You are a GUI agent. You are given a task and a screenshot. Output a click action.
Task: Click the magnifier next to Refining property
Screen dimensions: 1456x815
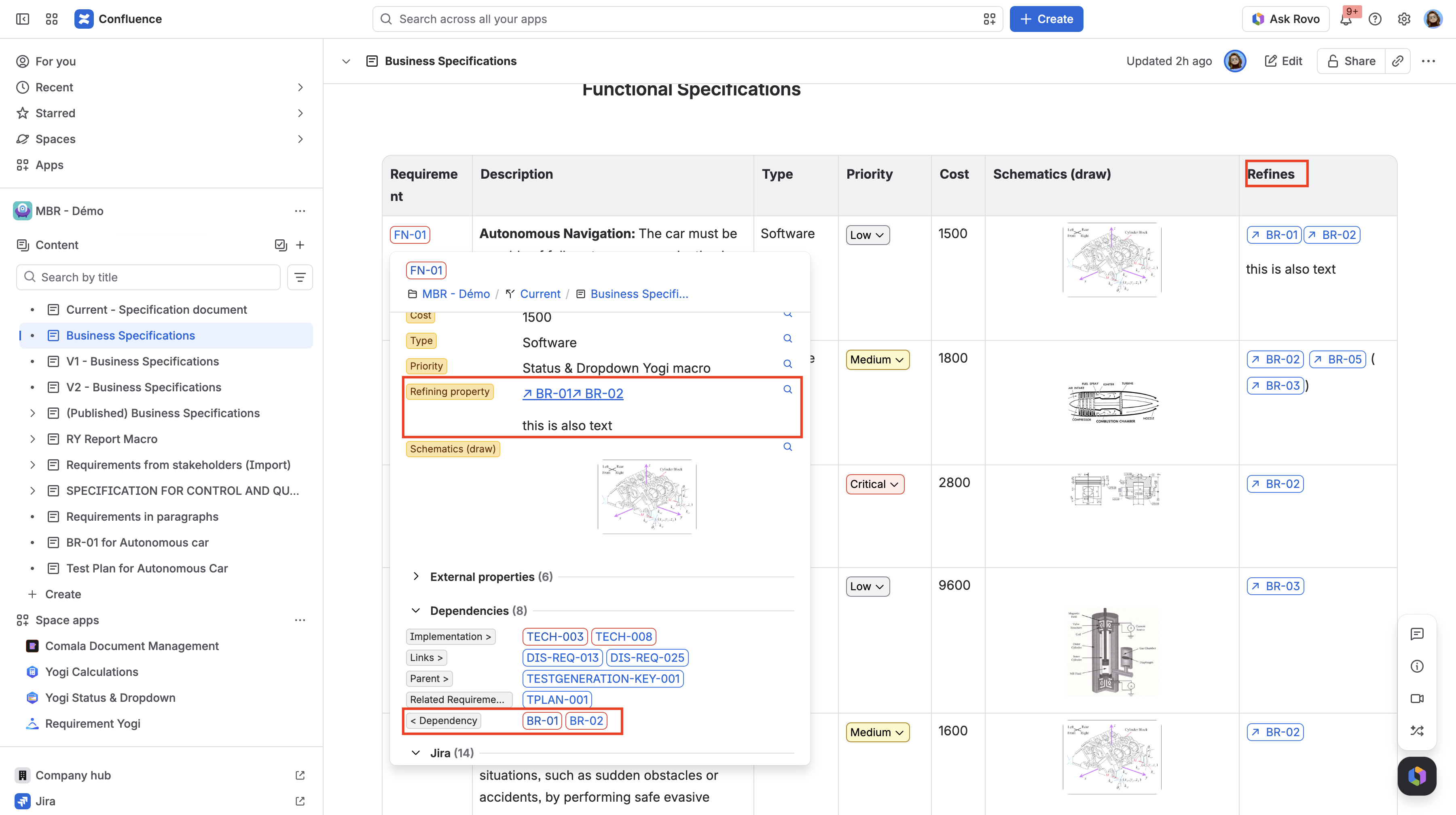click(x=787, y=389)
